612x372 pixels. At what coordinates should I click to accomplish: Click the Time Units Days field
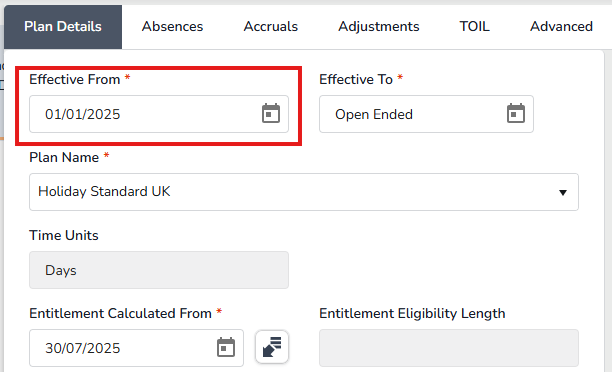(x=159, y=270)
